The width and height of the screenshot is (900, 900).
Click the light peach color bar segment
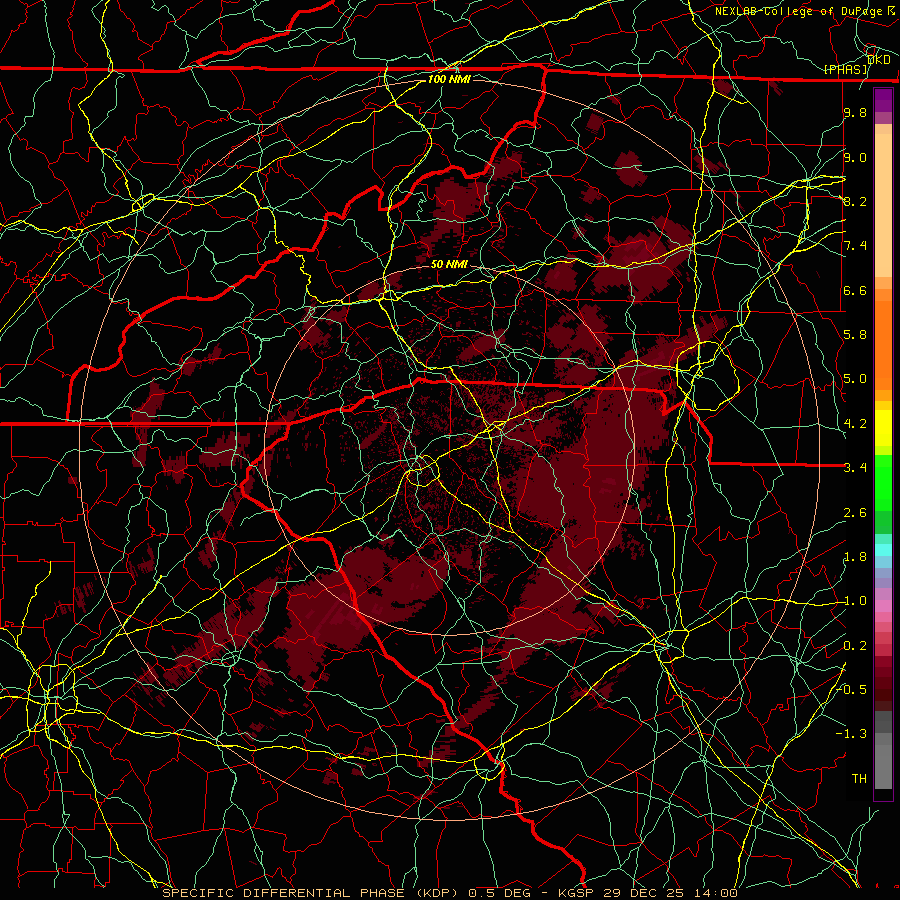883,205
